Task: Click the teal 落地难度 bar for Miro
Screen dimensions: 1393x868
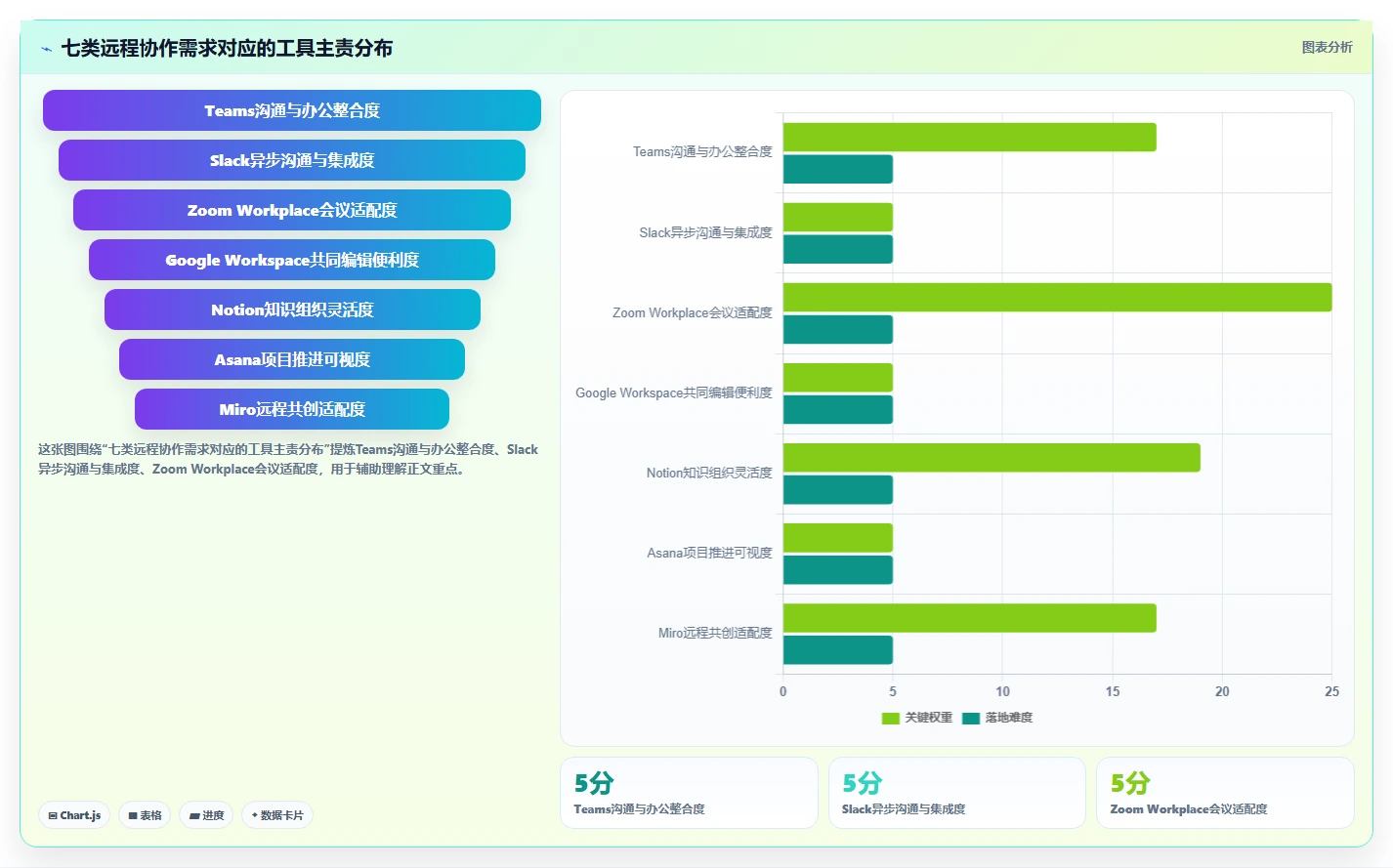Action: (x=838, y=649)
